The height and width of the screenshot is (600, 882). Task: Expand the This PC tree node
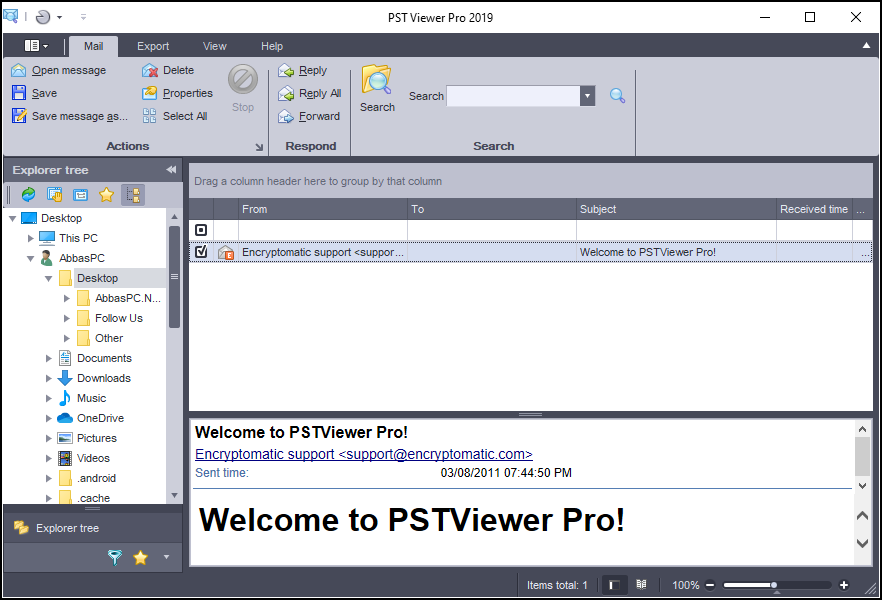(x=30, y=238)
